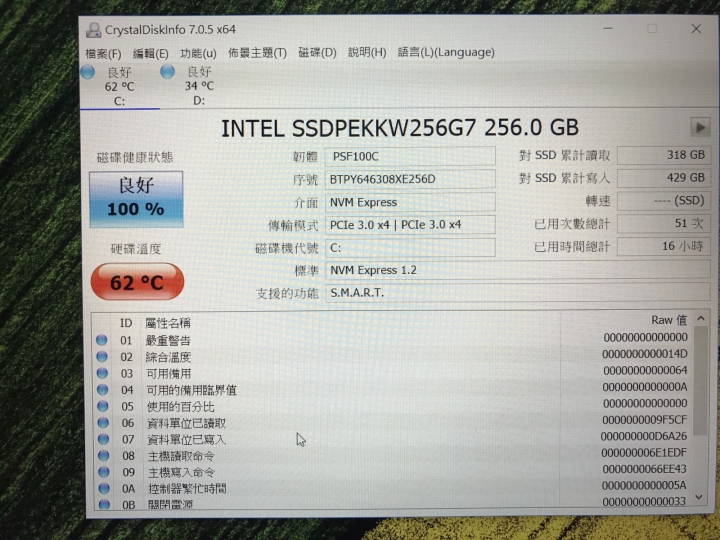
Task: Click the drive letter field C:
Action: tap(410, 248)
